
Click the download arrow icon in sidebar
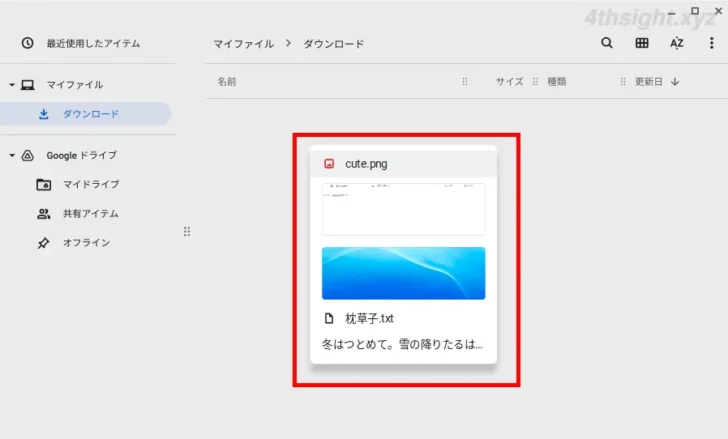coord(44,114)
